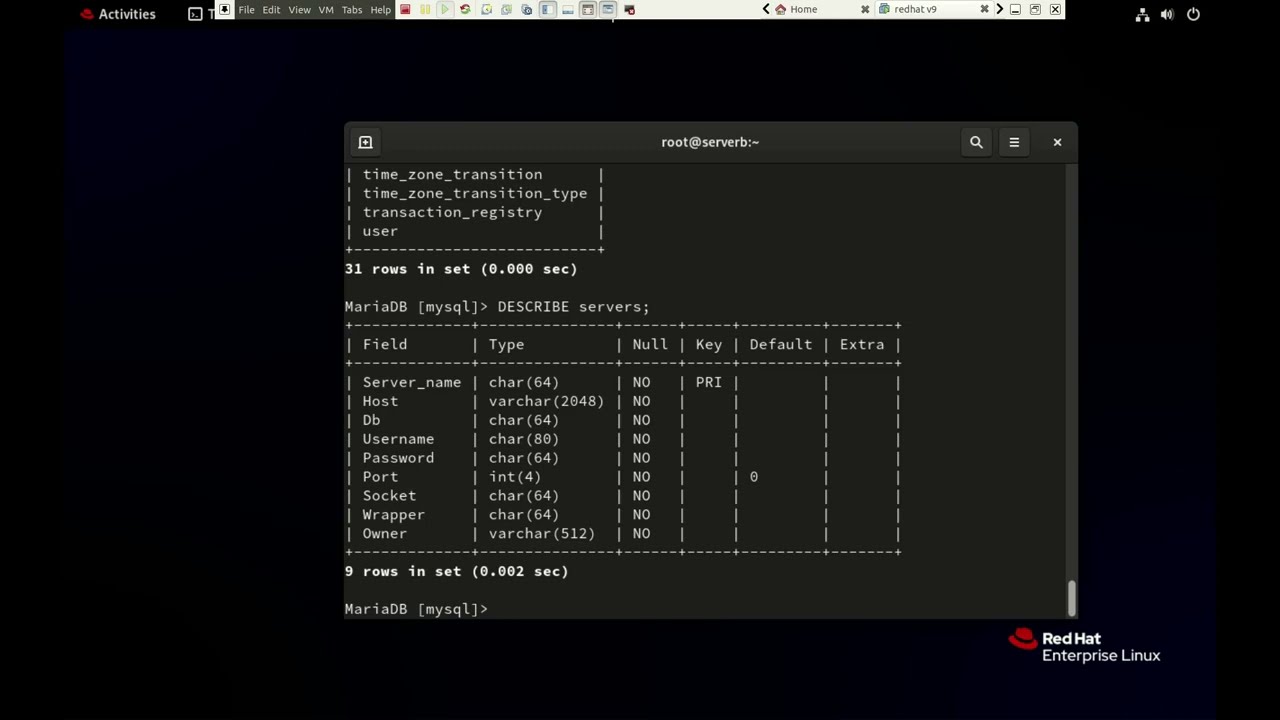Click the Socket field text
The width and height of the screenshot is (1280, 720).
click(389, 496)
